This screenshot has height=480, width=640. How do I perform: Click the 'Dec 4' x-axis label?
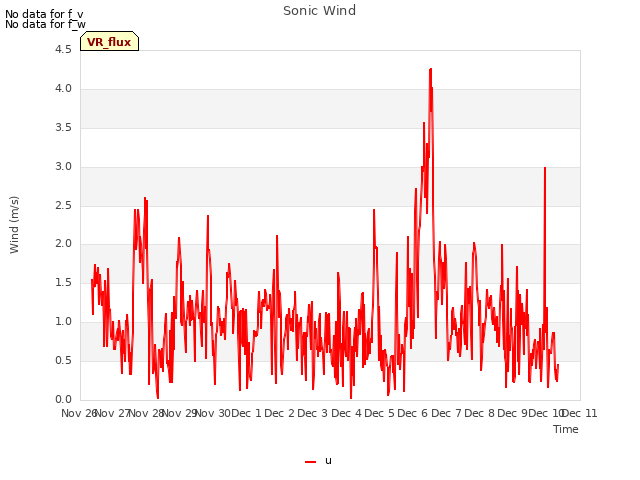coord(346,413)
